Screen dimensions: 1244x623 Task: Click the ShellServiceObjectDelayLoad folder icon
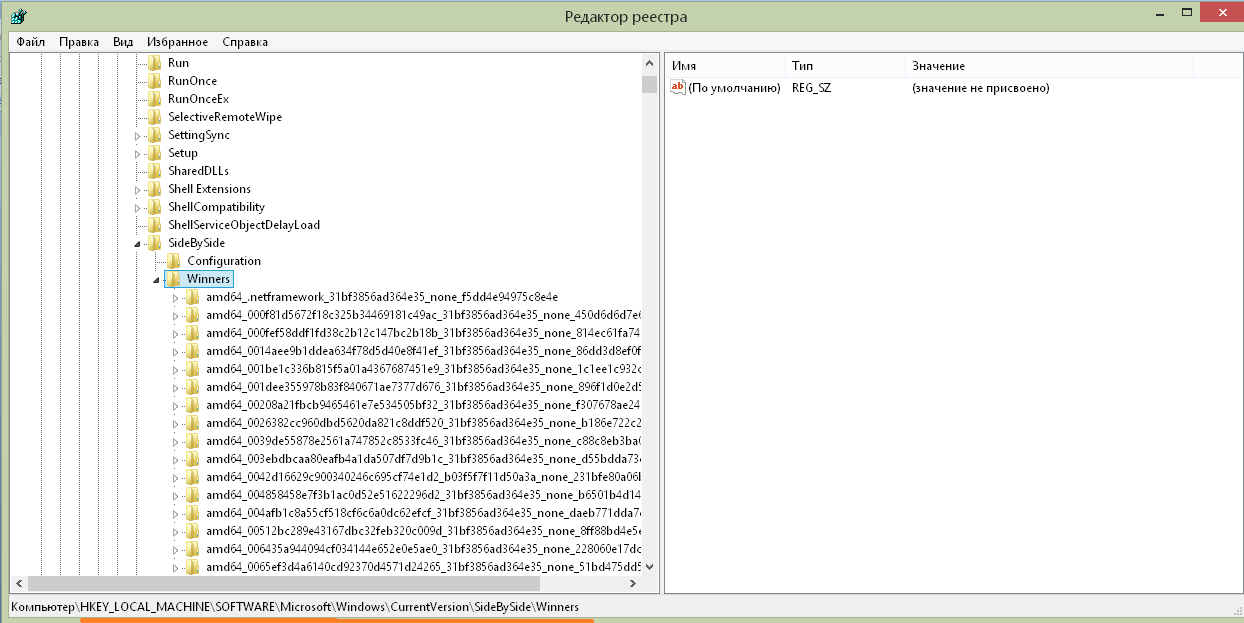pyautogui.click(x=154, y=225)
